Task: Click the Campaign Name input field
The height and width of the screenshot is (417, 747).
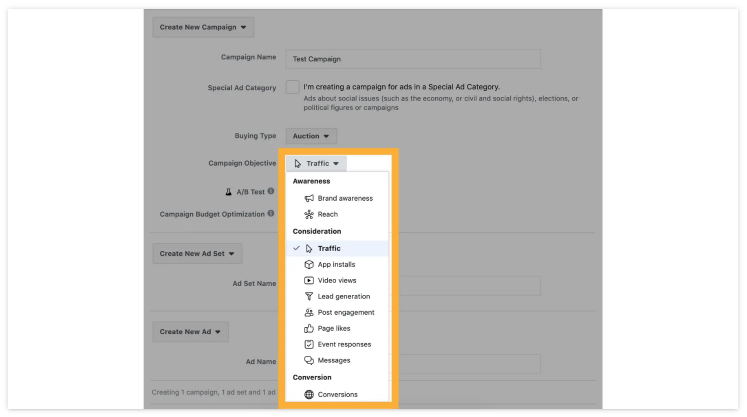Action: (x=413, y=59)
